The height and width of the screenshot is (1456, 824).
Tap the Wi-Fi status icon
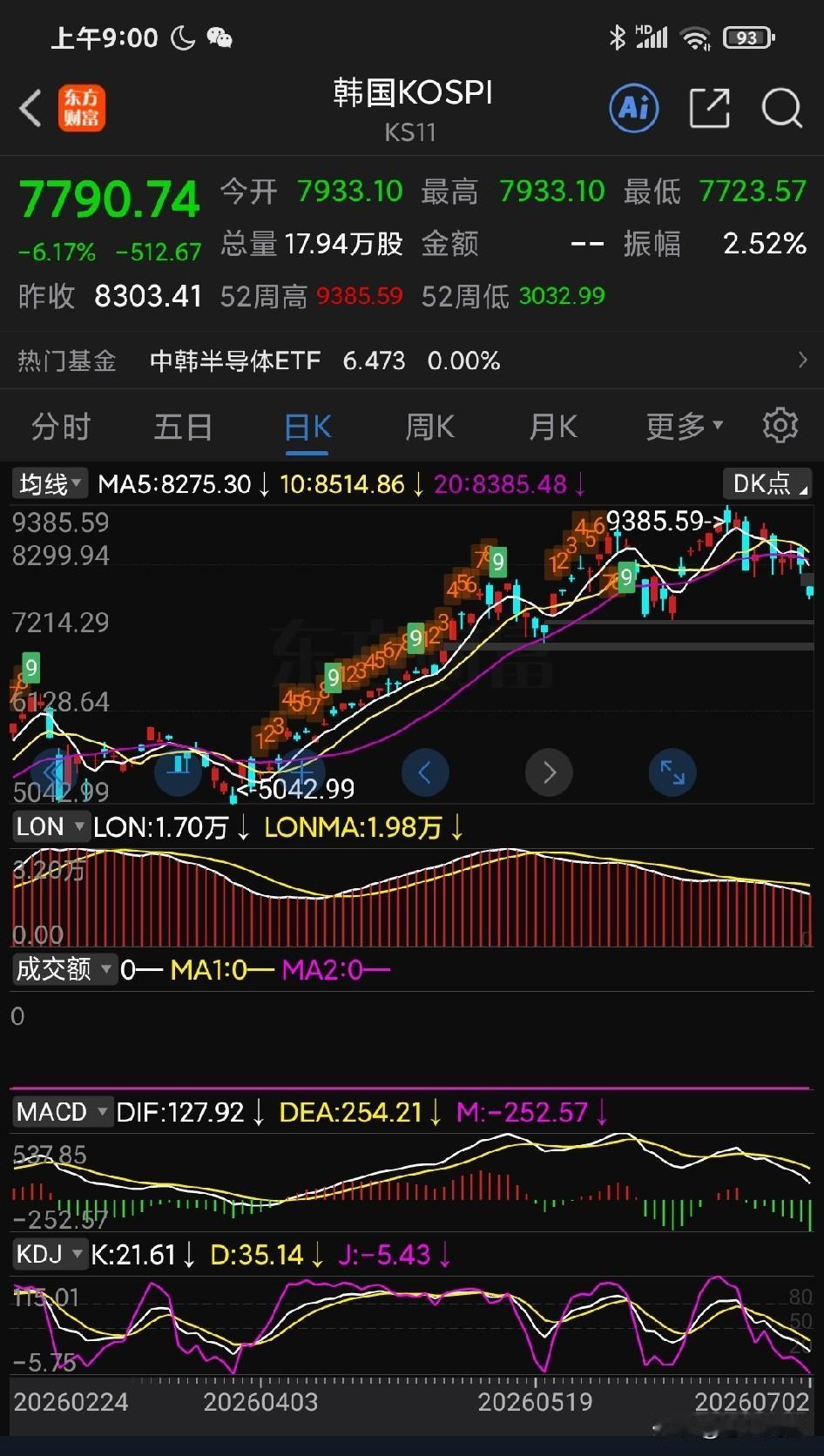[695, 37]
